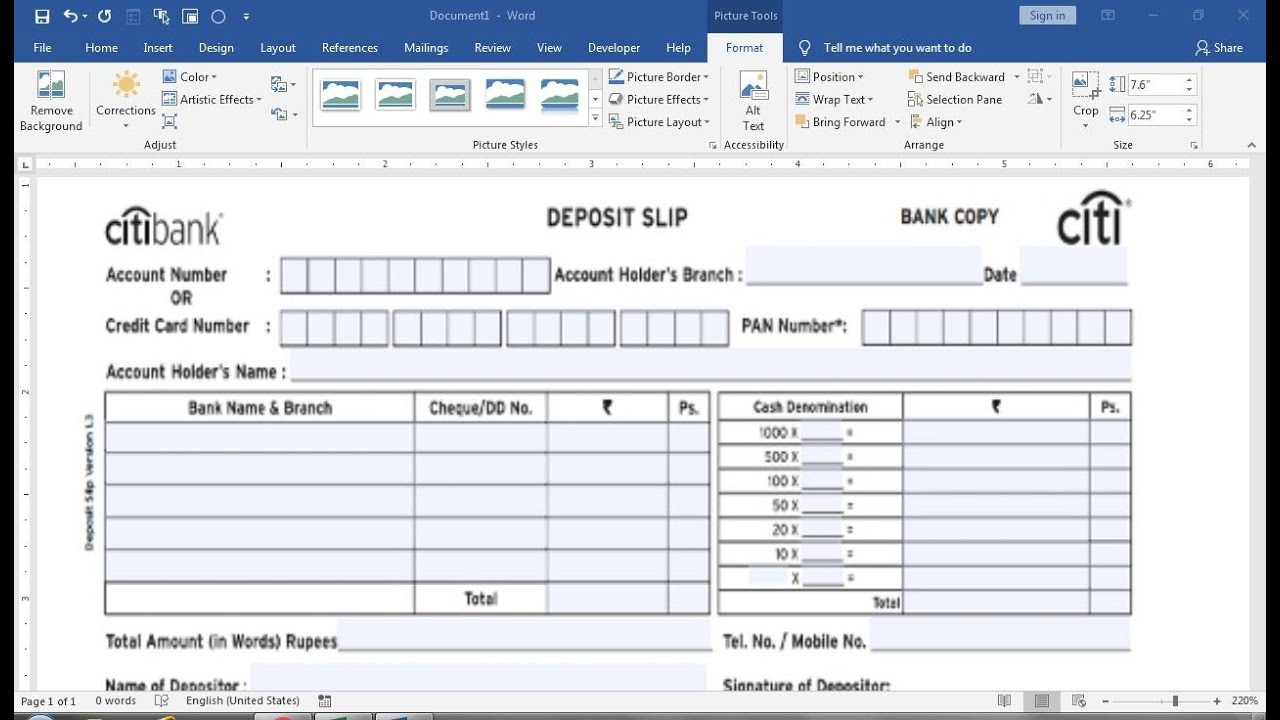Open the Customize Quick Access Toolbar arrow

click(246, 16)
